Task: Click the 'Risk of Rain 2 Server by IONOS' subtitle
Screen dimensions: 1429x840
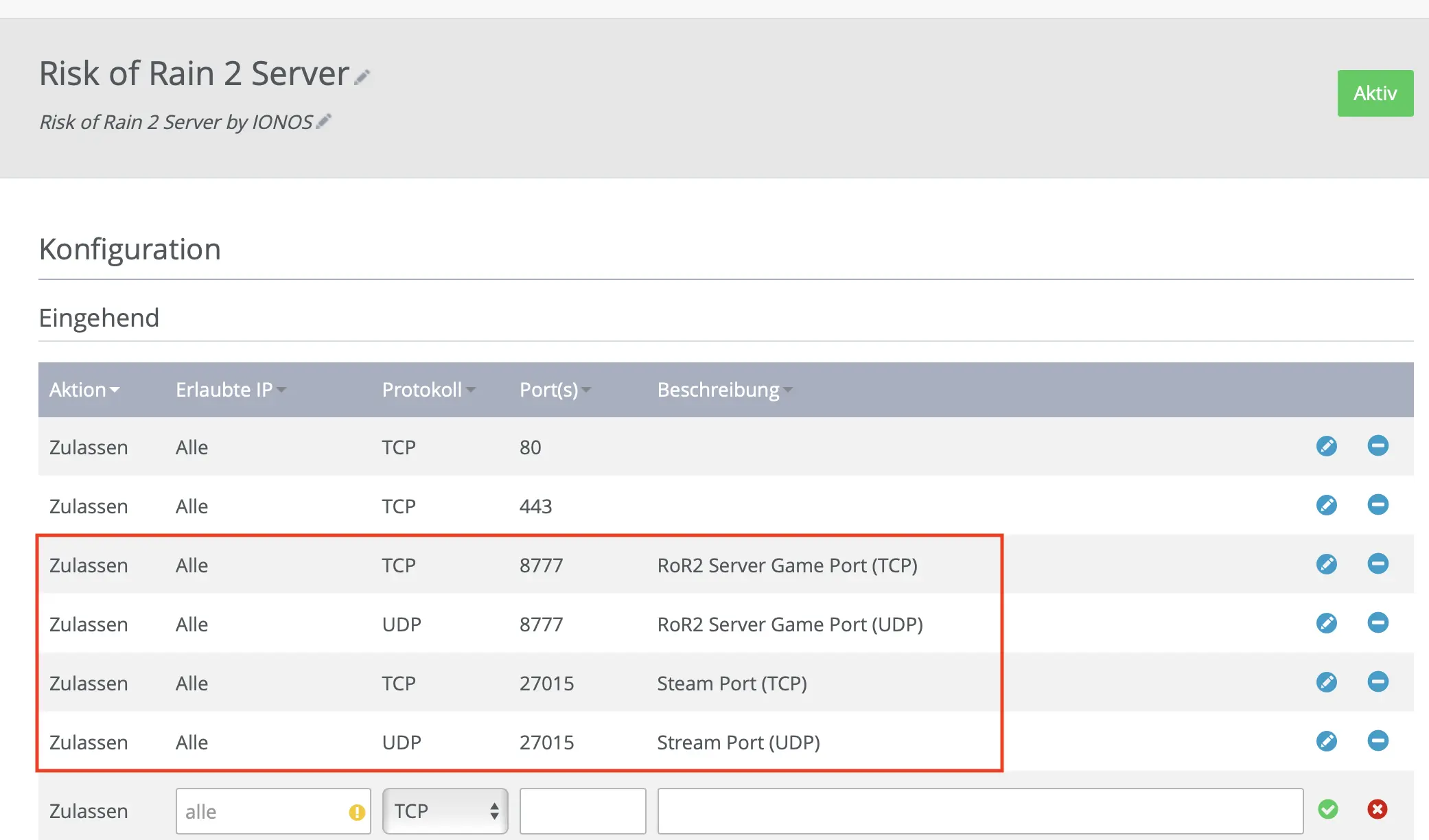Action: coord(176,122)
